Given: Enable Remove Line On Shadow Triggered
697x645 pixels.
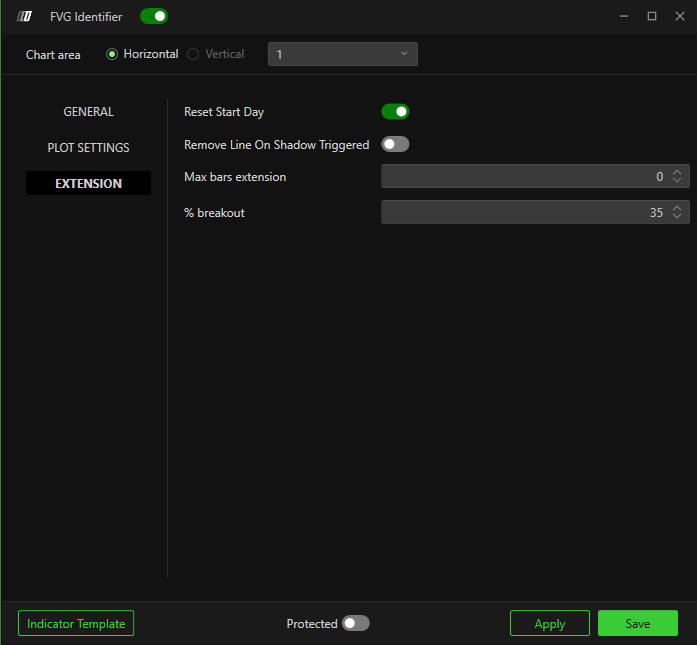Looking at the screenshot, I should coord(395,145).
